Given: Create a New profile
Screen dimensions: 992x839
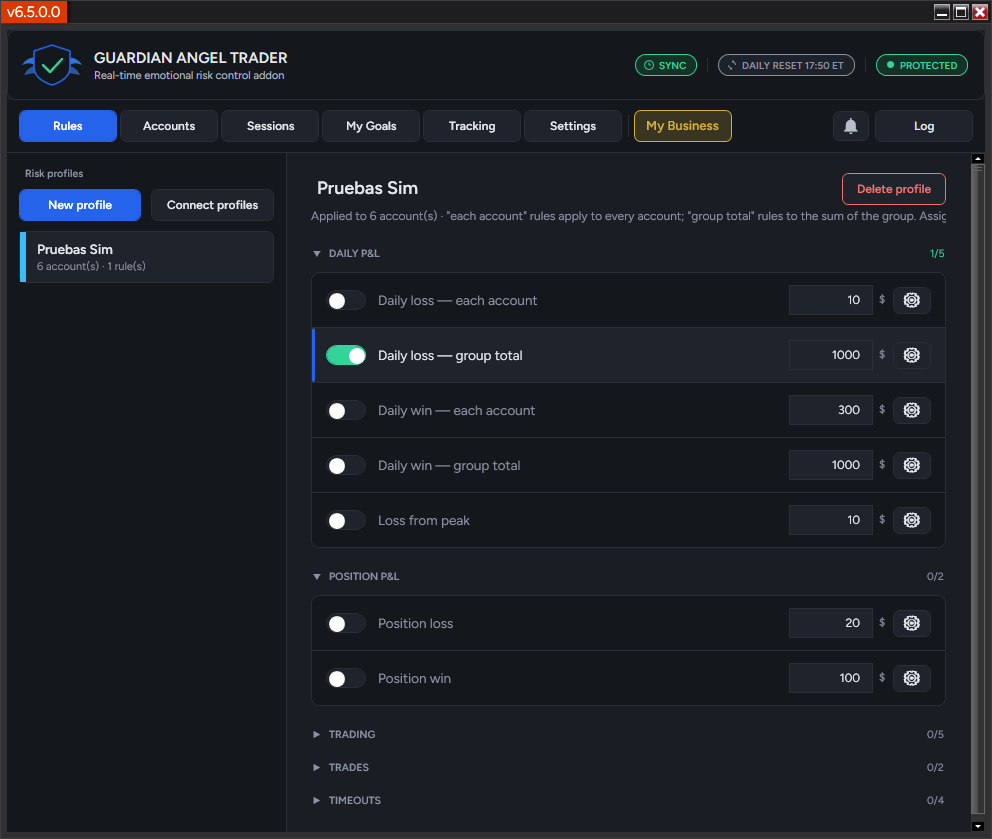Looking at the screenshot, I should point(80,205).
